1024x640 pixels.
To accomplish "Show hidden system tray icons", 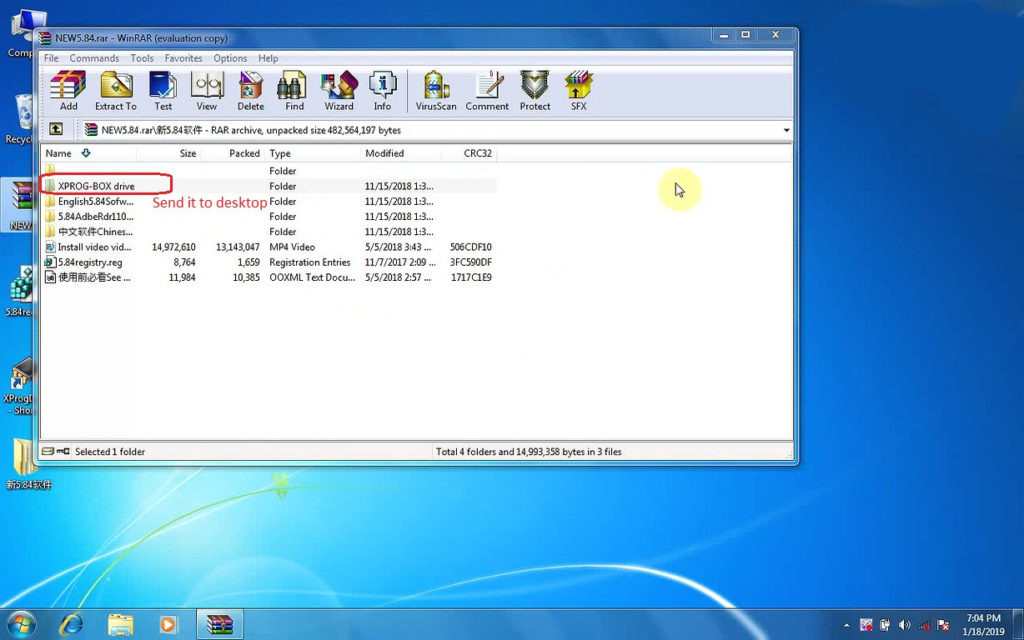I will coord(847,625).
